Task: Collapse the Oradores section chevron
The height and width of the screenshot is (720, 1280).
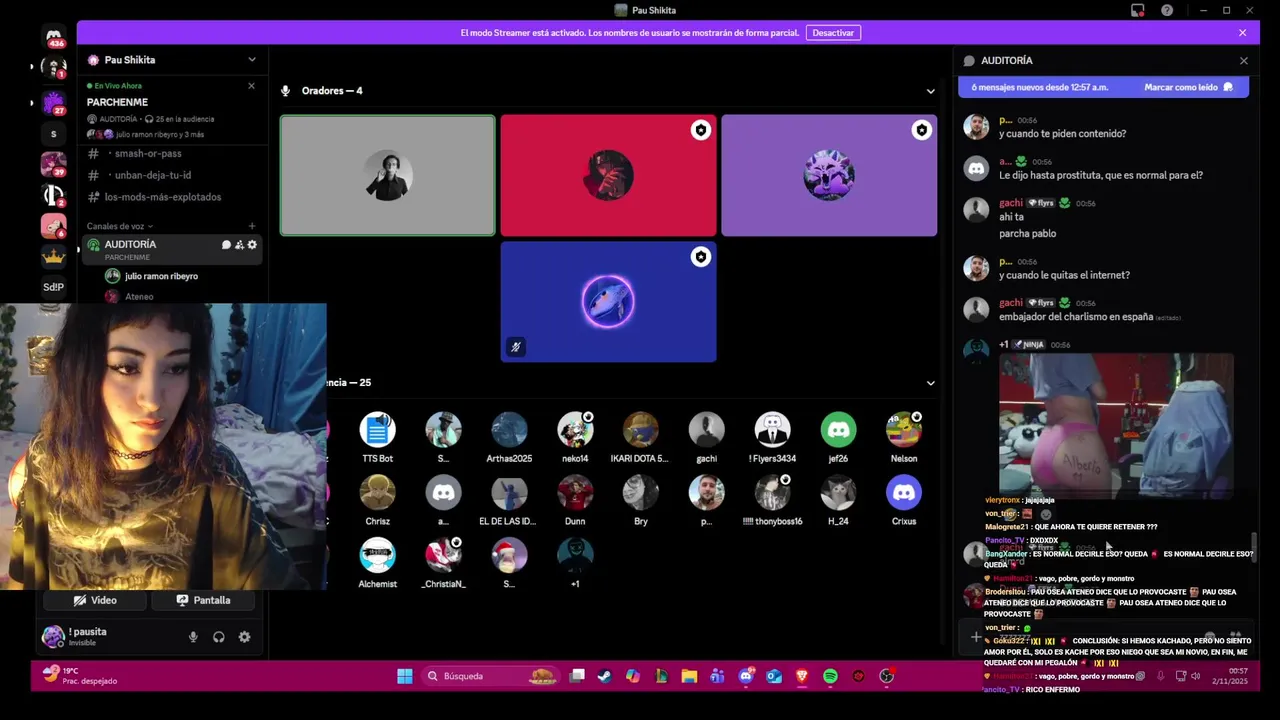Action: [x=931, y=91]
